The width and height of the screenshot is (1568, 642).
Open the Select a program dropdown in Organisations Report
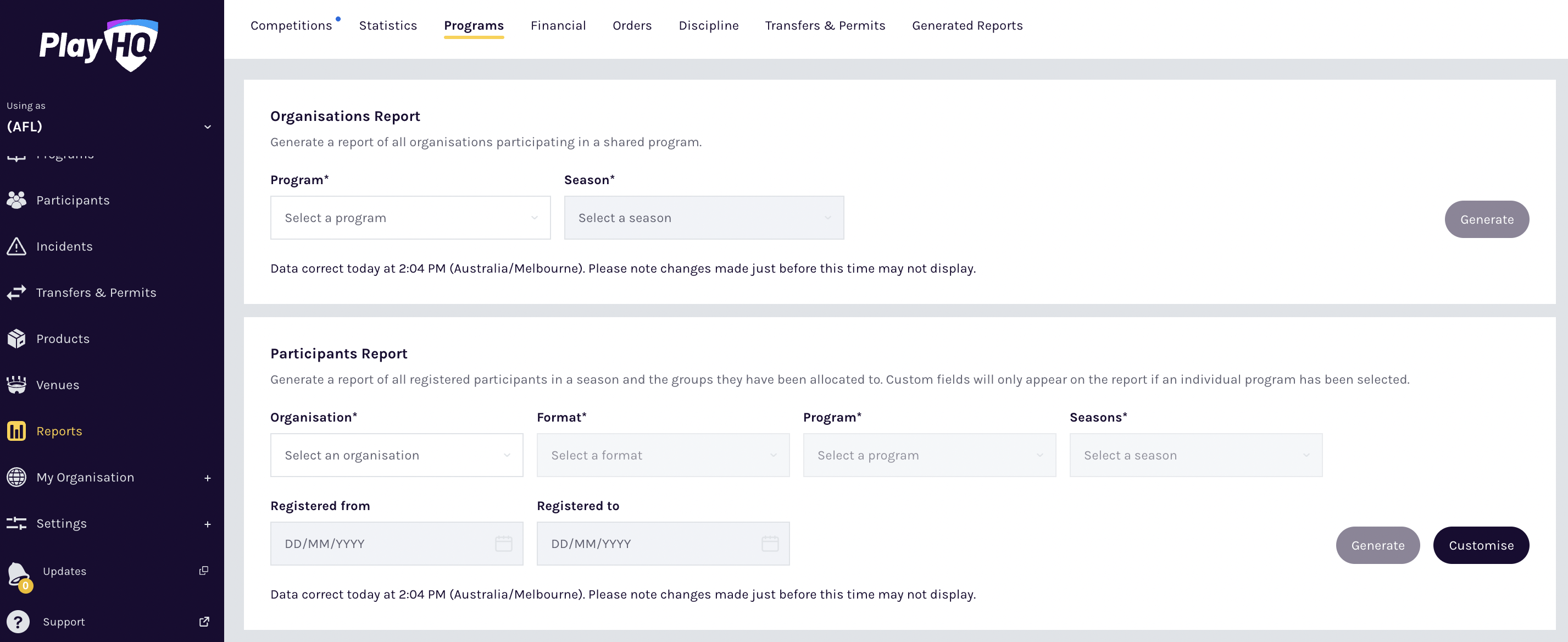pos(410,218)
